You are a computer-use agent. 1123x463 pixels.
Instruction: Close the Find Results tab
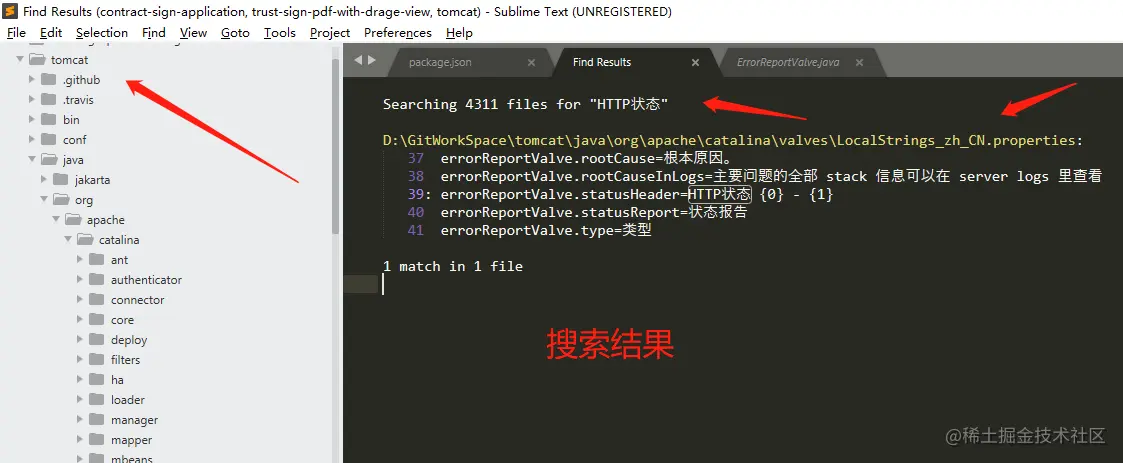coord(695,62)
